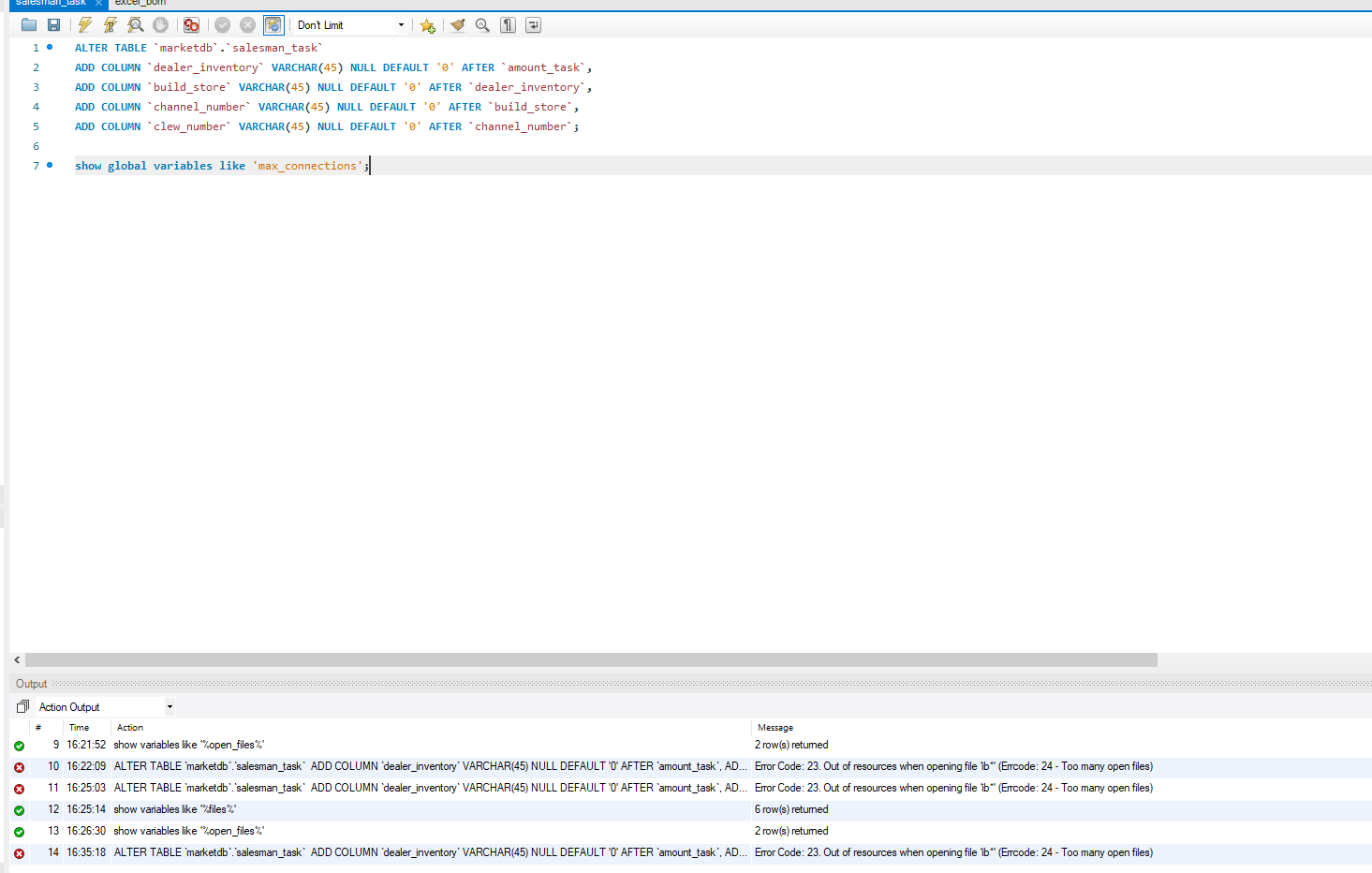
Task: Click success icon on row 9
Action: 19,746
